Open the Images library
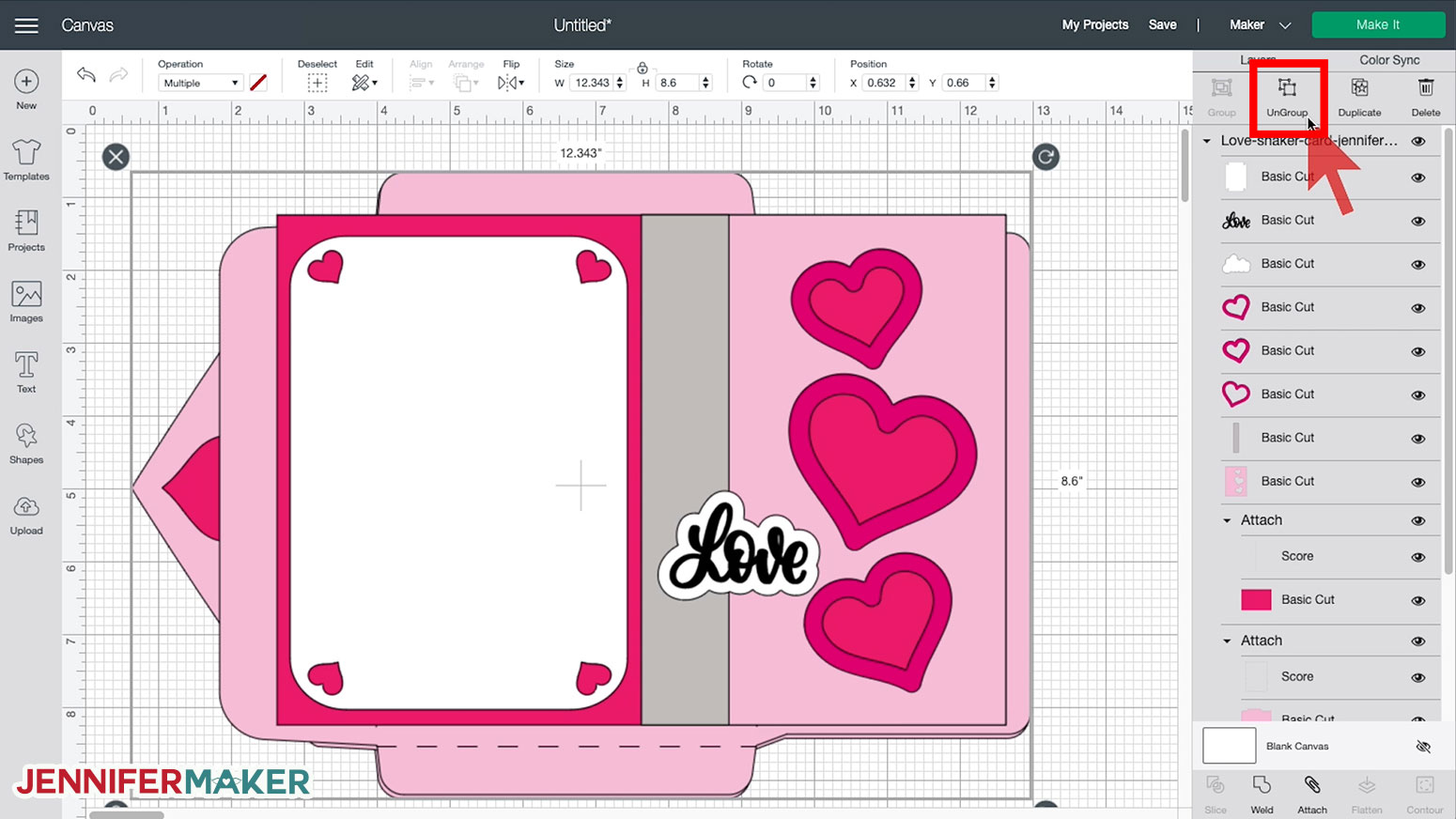 pyautogui.click(x=26, y=301)
